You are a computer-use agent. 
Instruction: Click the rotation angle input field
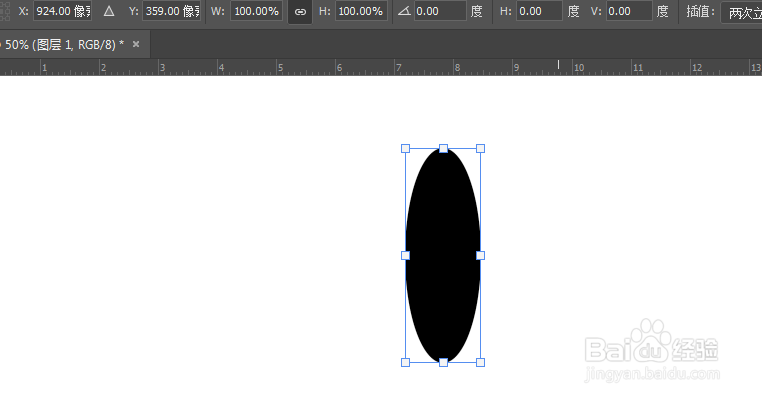pos(440,11)
